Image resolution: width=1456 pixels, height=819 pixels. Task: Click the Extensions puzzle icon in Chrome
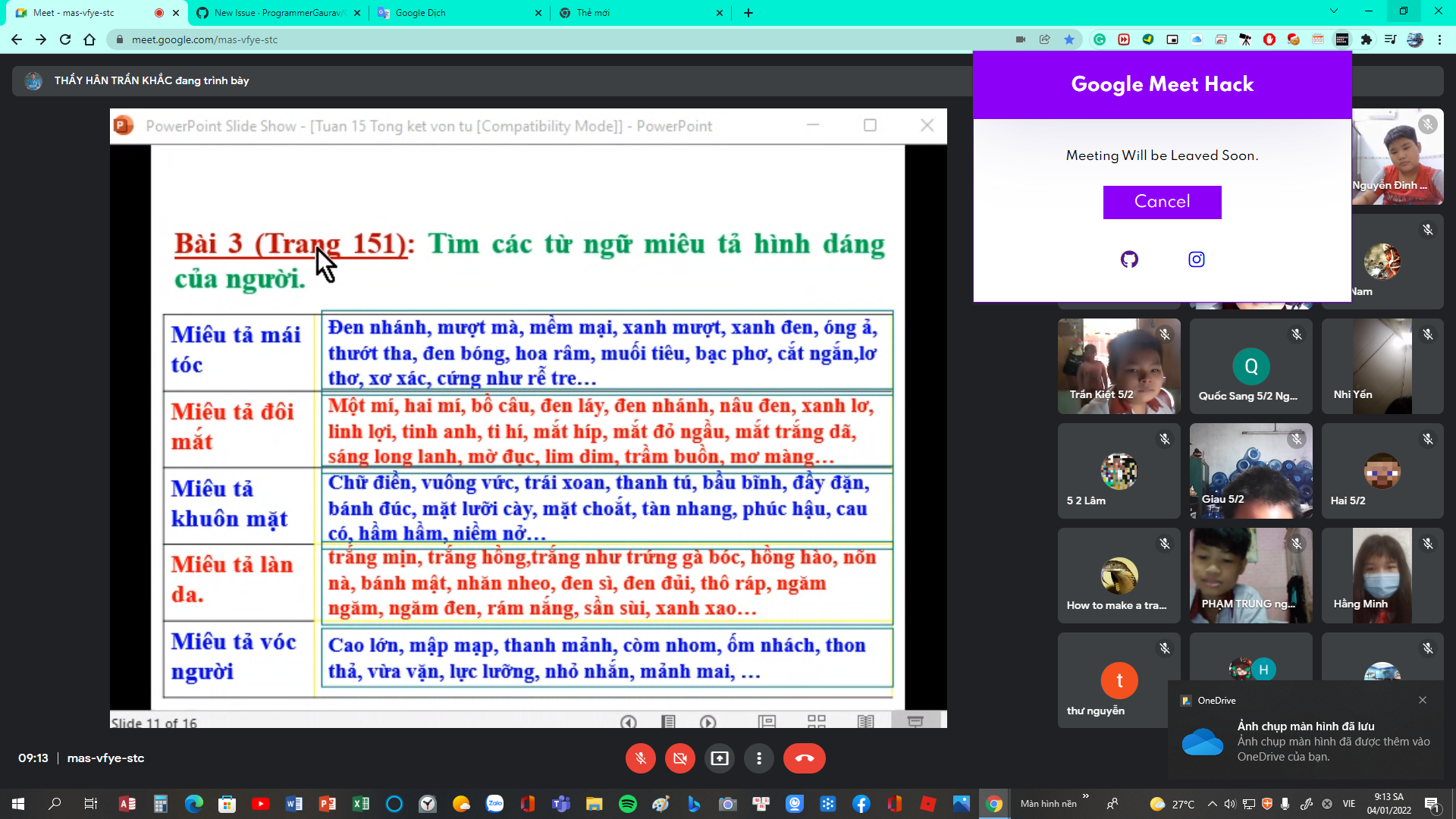pos(1367,39)
